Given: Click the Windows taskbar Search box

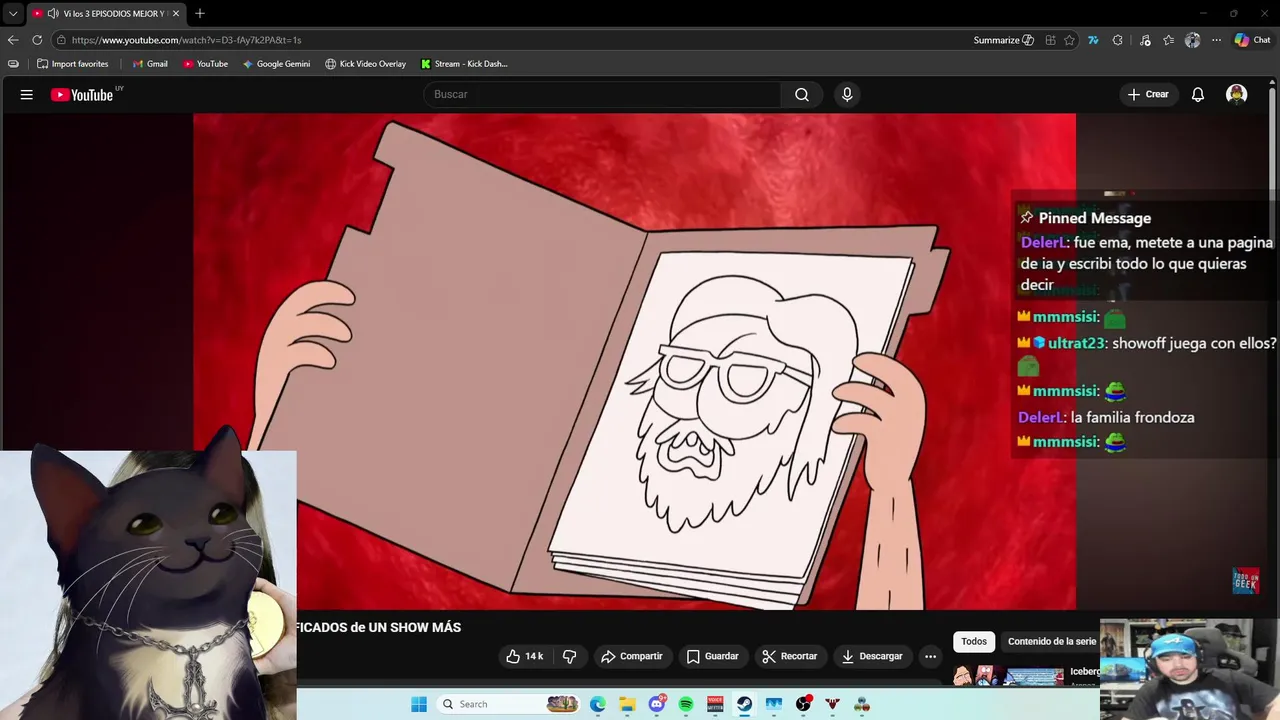Looking at the screenshot, I should (x=509, y=704).
